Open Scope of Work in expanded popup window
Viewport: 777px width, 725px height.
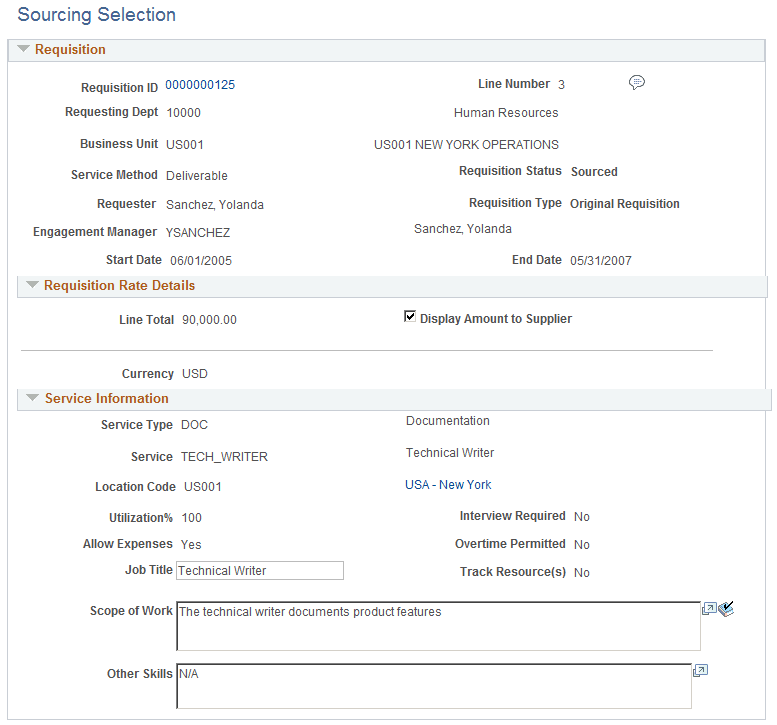[709, 609]
